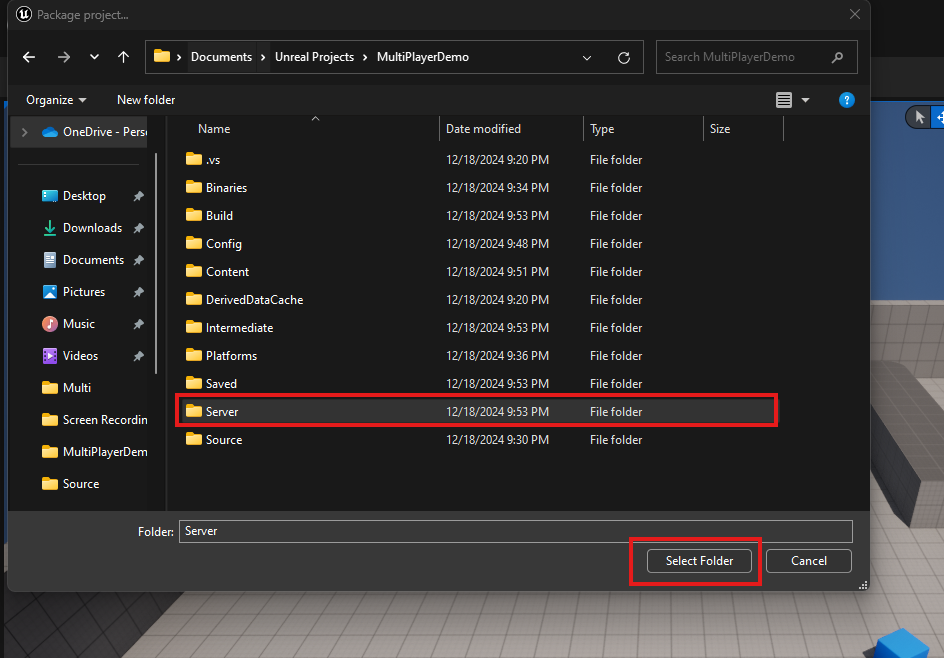944x658 pixels.
Task: Cancel the folder selection dialog
Action: coord(808,561)
